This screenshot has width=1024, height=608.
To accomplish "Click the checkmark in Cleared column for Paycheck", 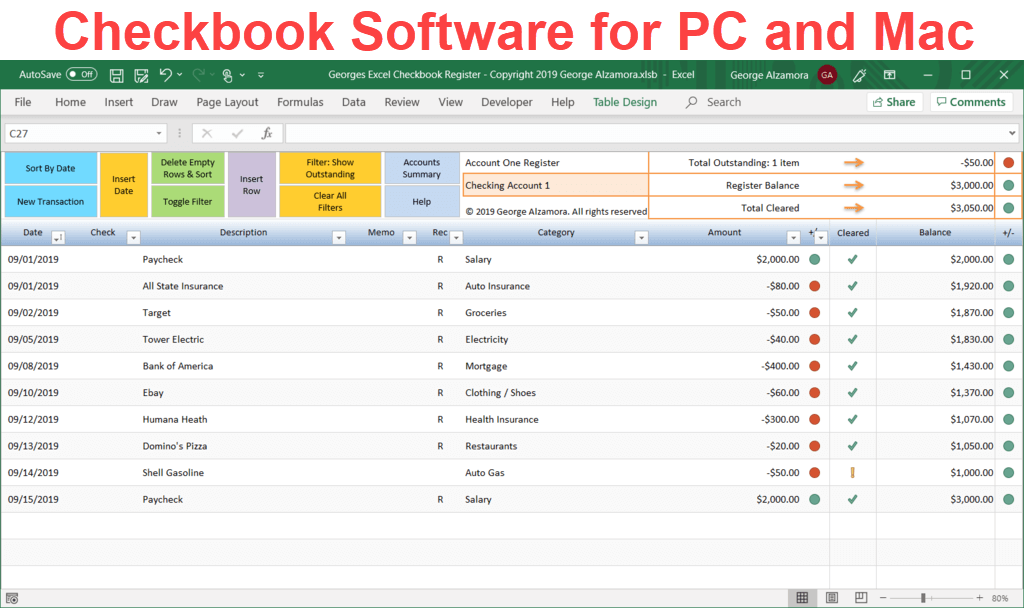I will click(853, 259).
